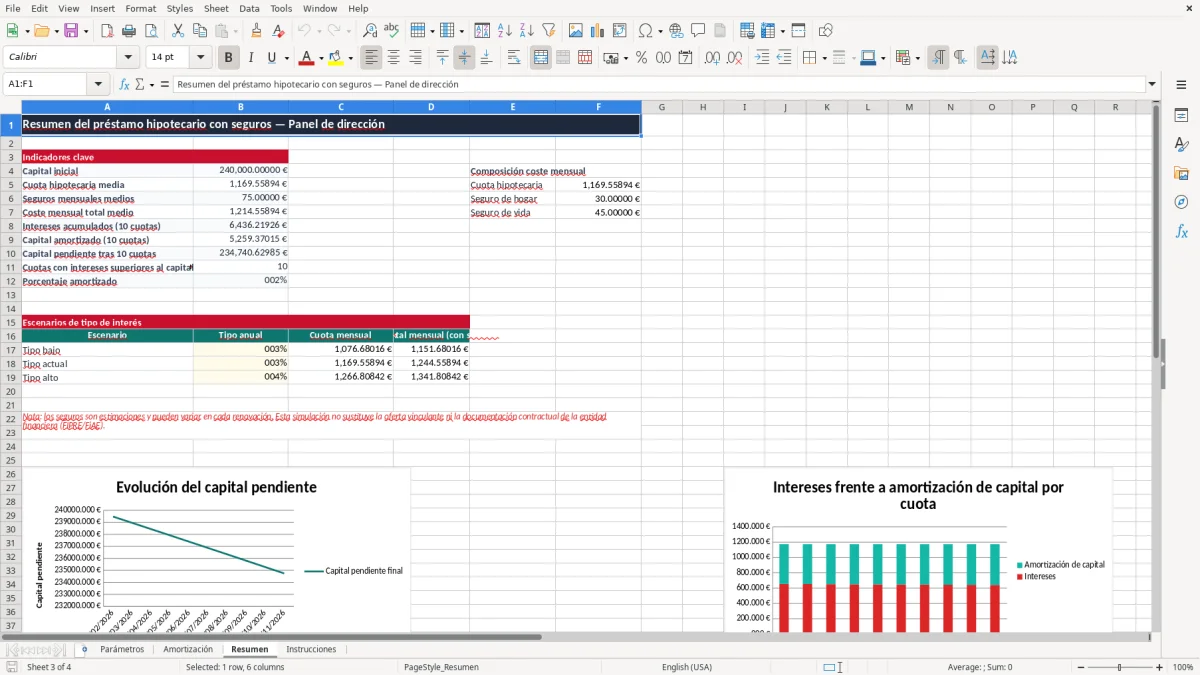Open the Borders dropdown arrow

(826, 58)
